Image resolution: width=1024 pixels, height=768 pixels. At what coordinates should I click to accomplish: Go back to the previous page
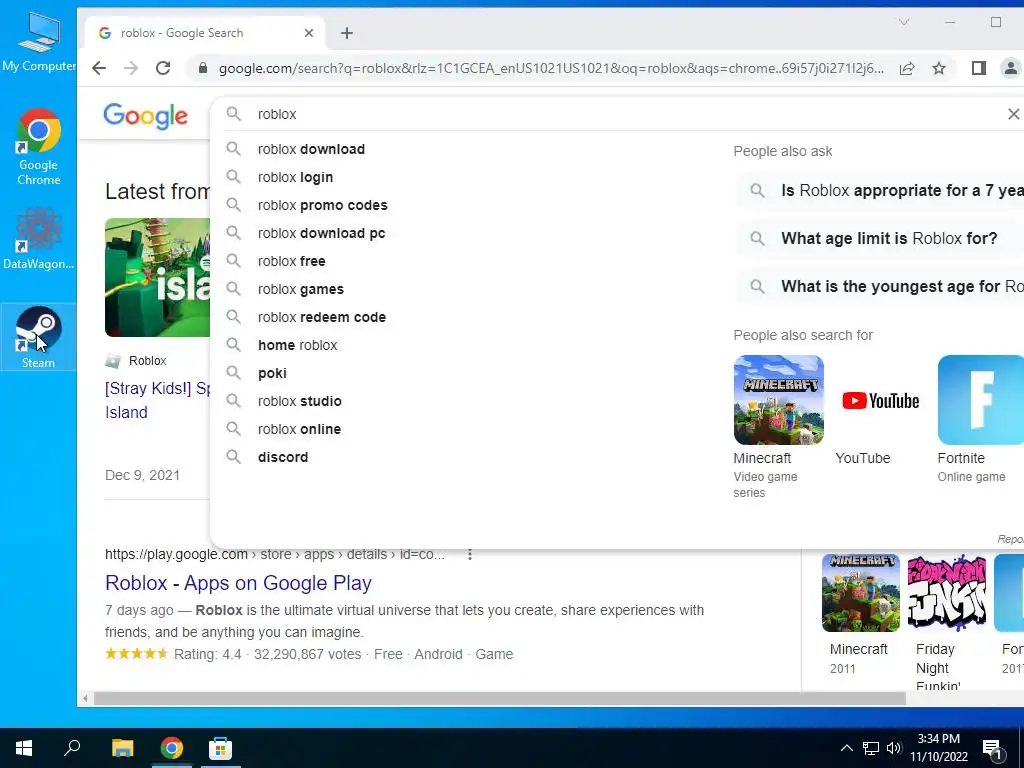tap(99, 68)
